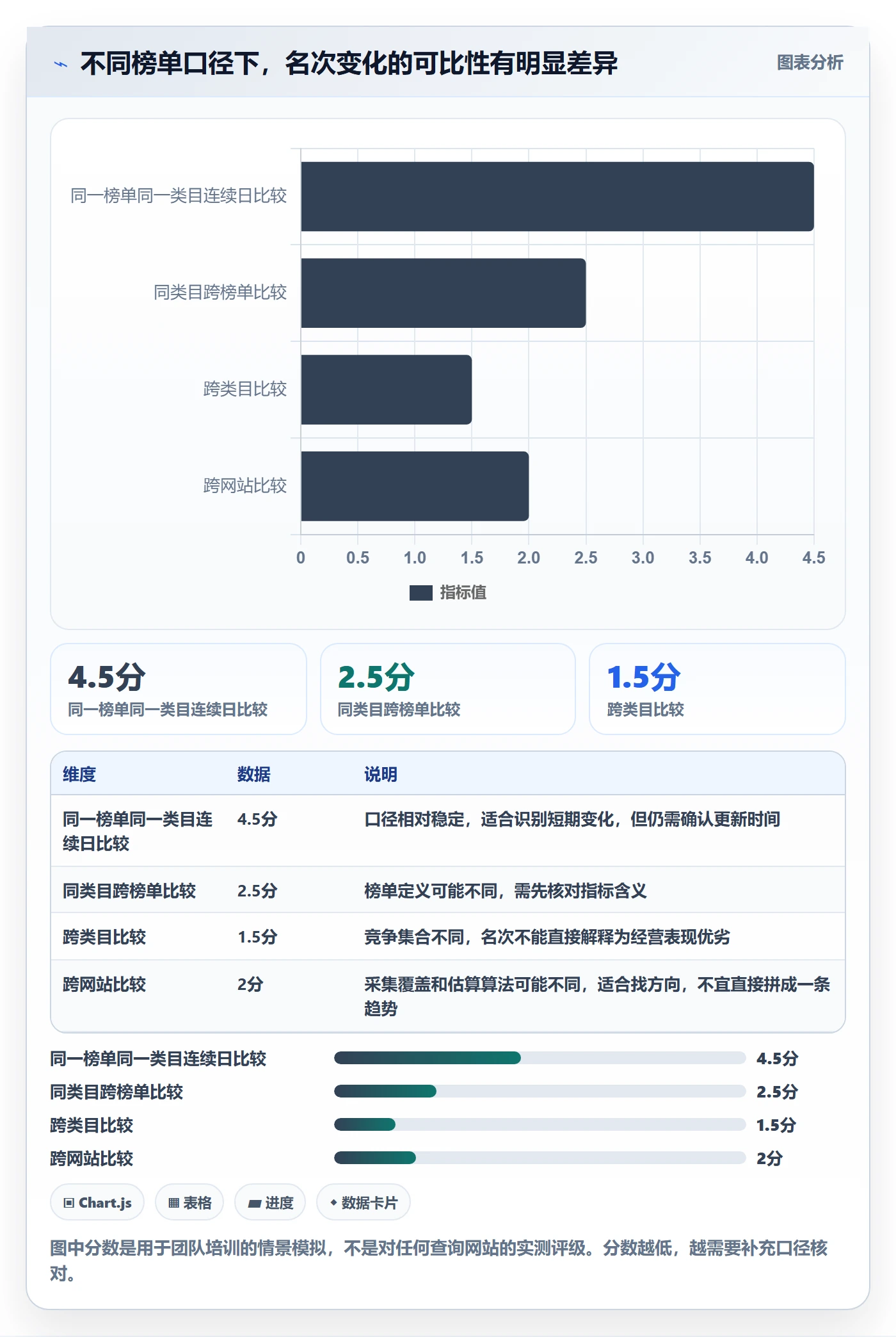Click the 跨网站比较 chart bar
This screenshot has width=896, height=1337.
[415, 487]
